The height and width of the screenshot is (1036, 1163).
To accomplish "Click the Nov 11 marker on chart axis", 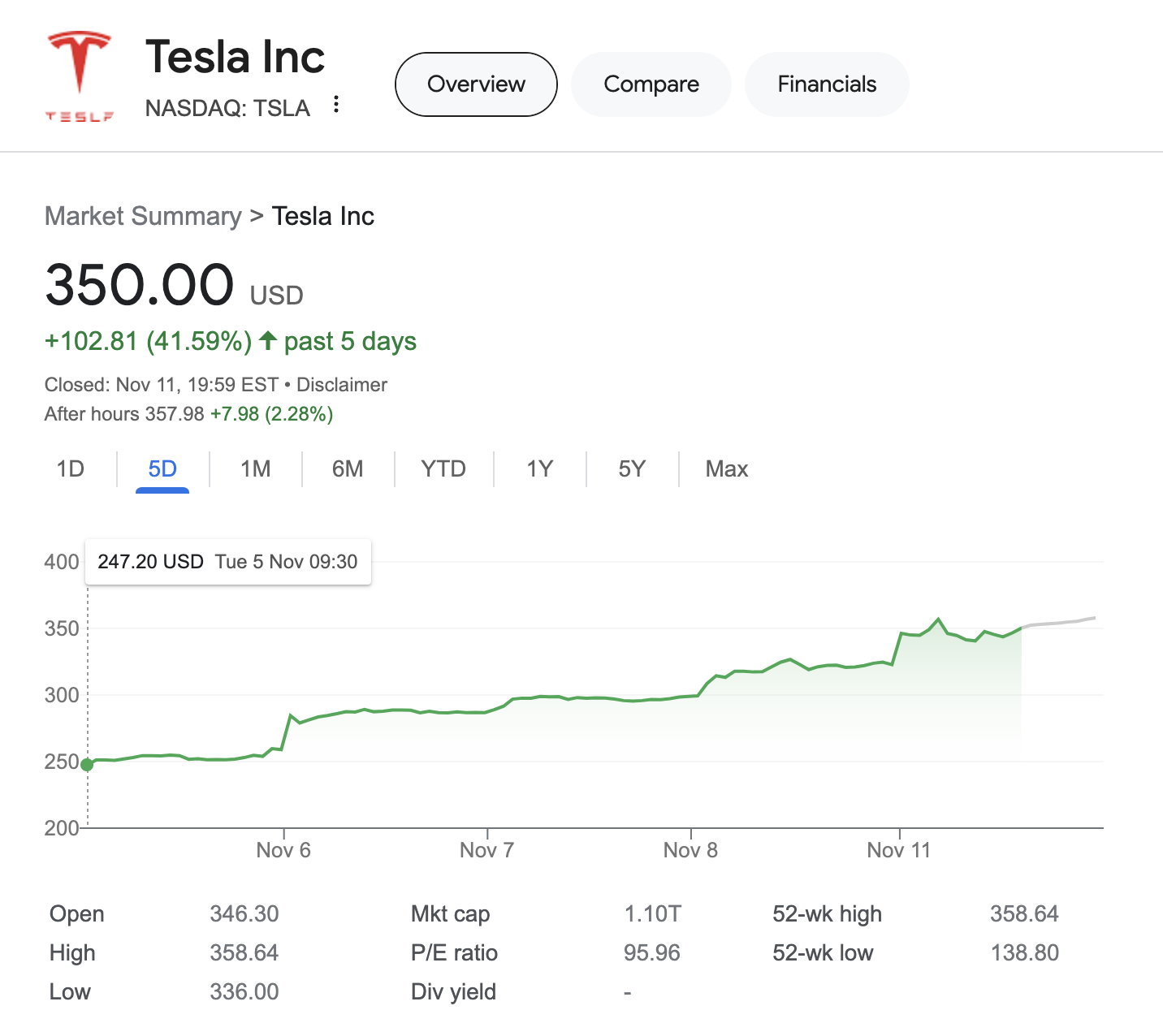I will click(899, 850).
